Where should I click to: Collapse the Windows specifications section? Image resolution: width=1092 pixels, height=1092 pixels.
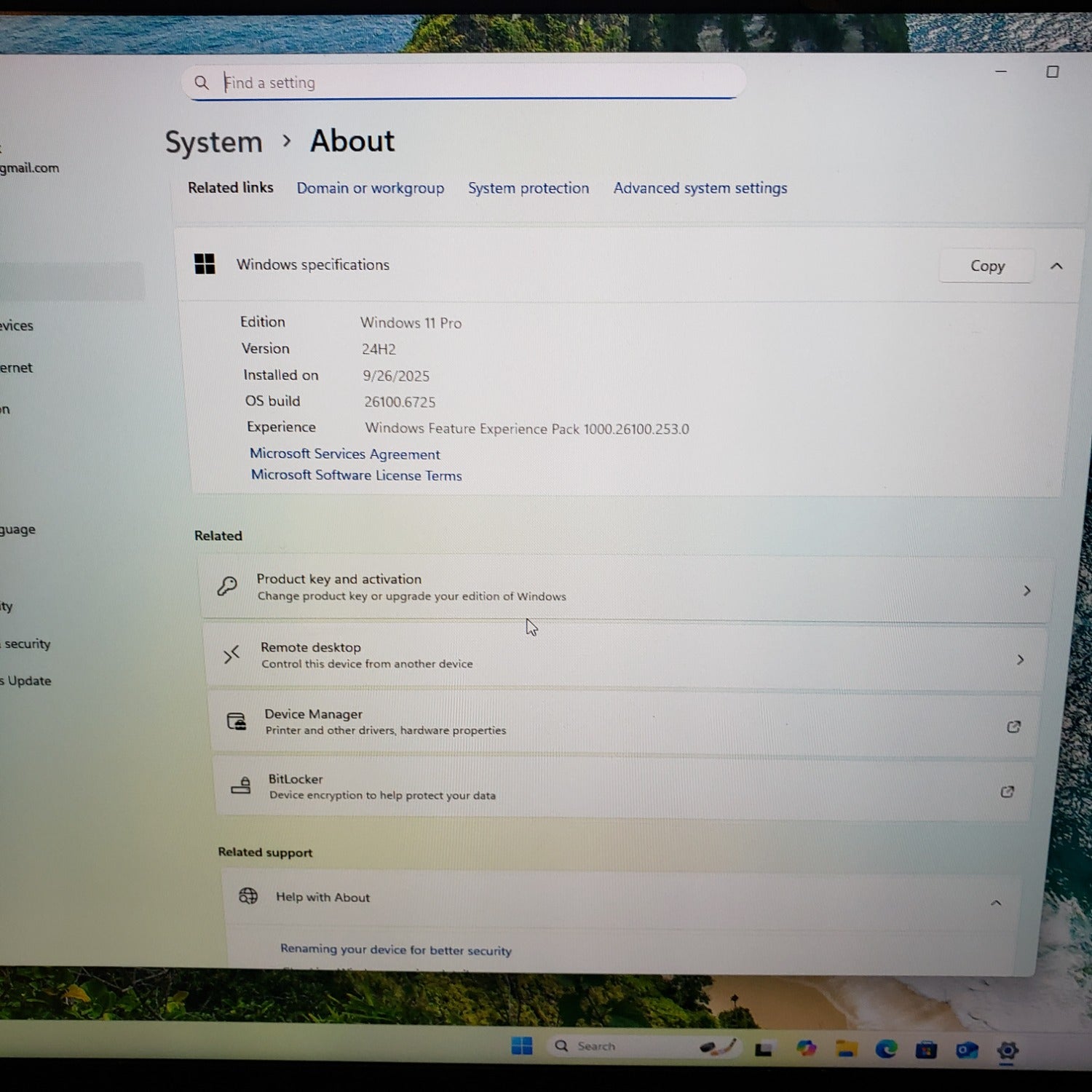click(x=1056, y=266)
